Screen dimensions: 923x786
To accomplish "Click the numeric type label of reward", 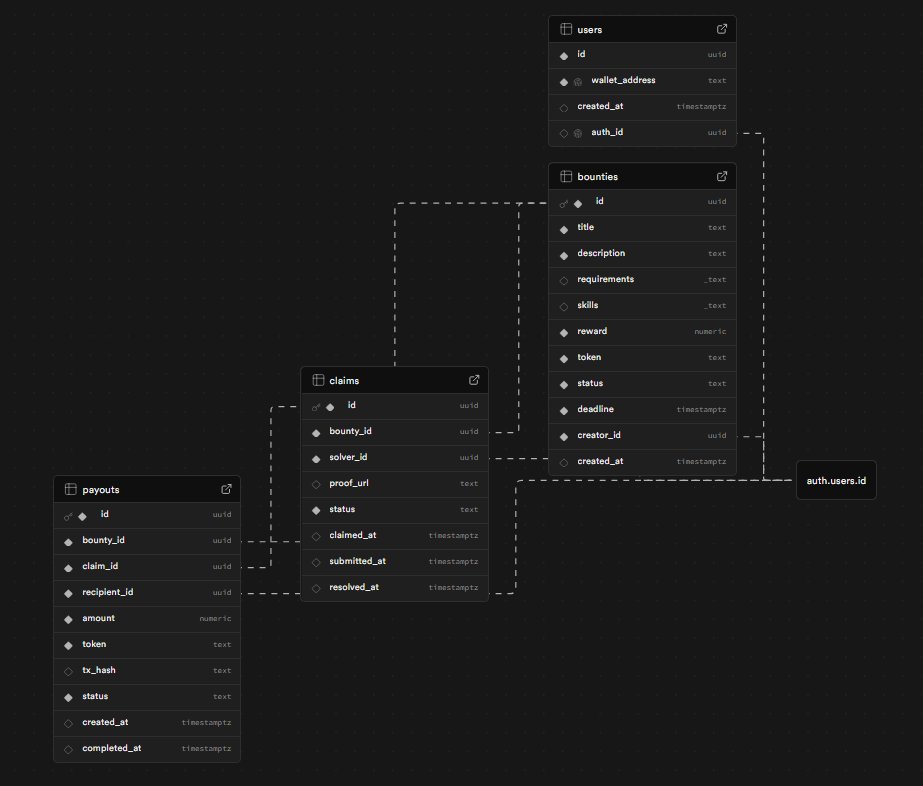I will tap(710, 331).
